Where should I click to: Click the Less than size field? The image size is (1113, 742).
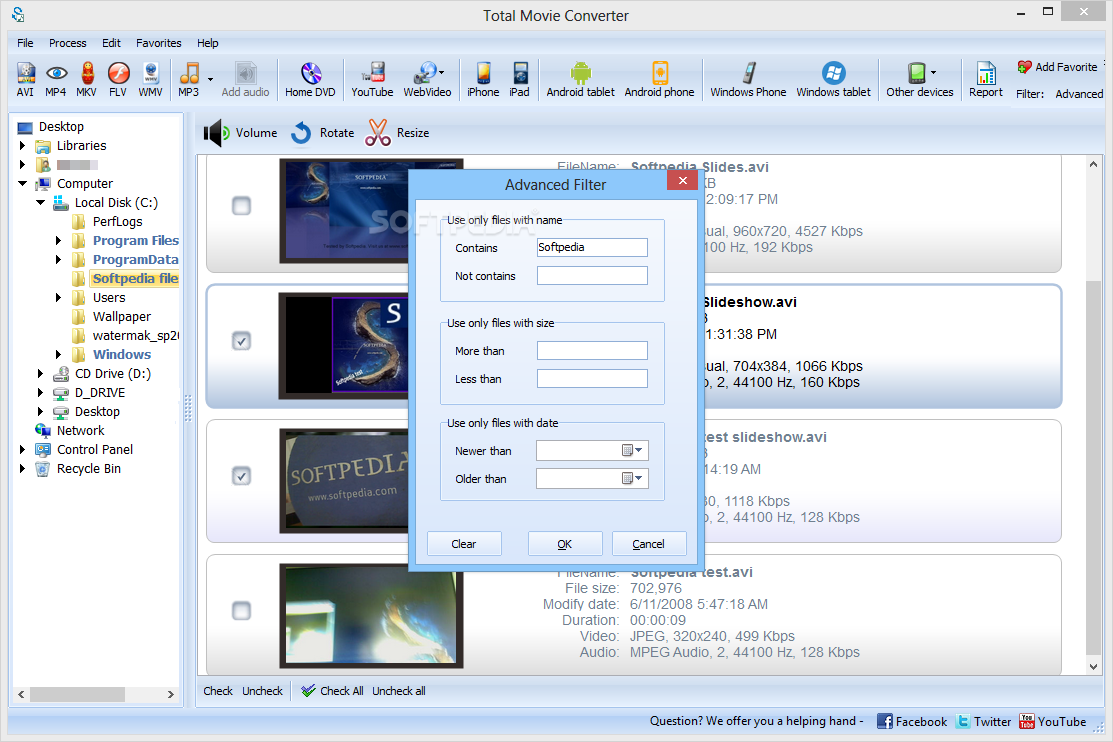(x=592, y=378)
